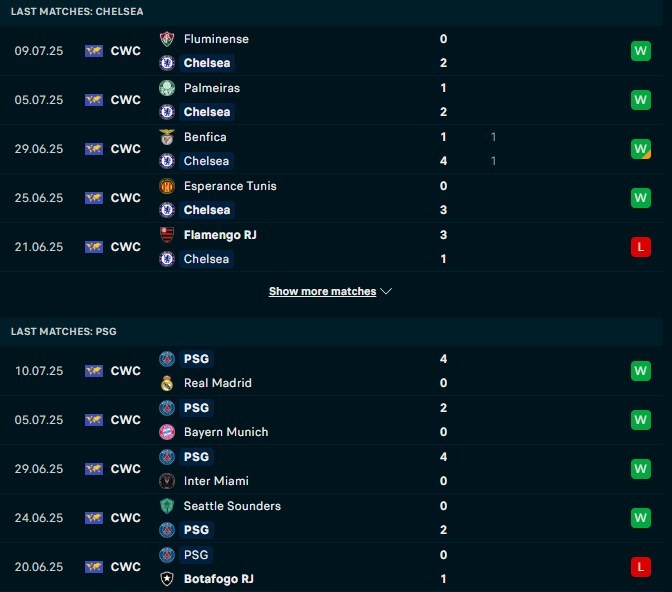This screenshot has height=592, width=672.
Task: Click the Flamengo RJ crest
Action: [167, 235]
